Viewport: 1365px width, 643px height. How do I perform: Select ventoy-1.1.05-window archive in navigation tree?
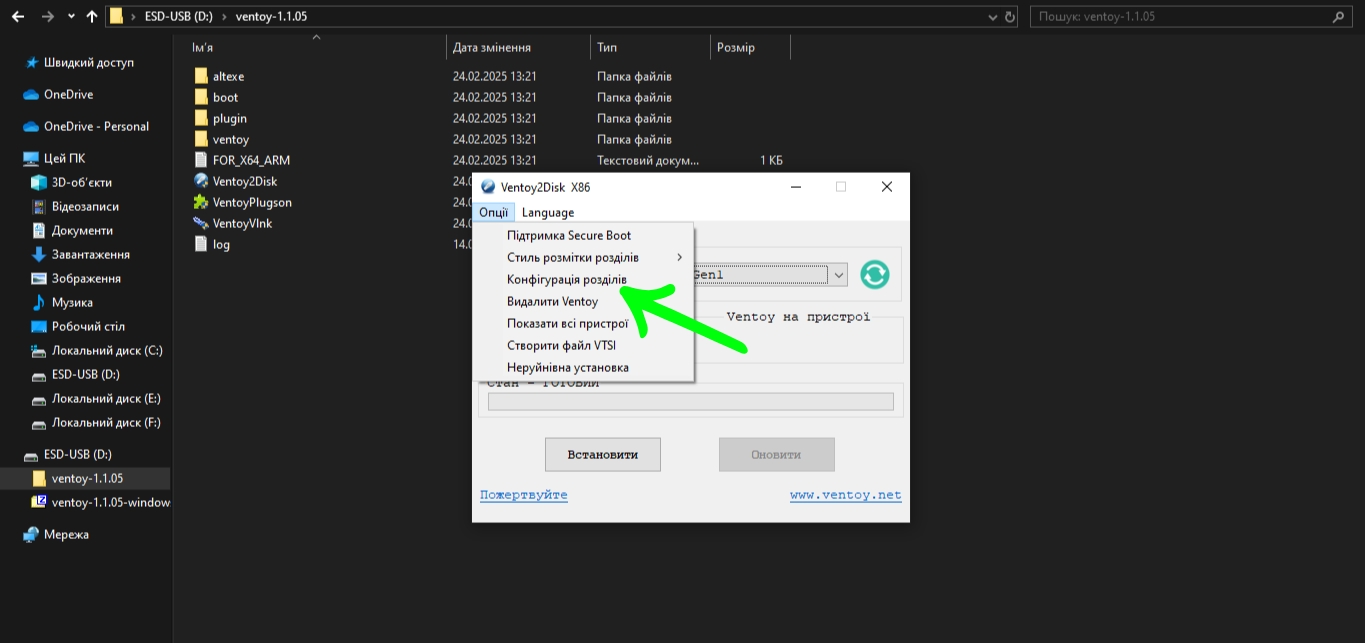(110, 502)
